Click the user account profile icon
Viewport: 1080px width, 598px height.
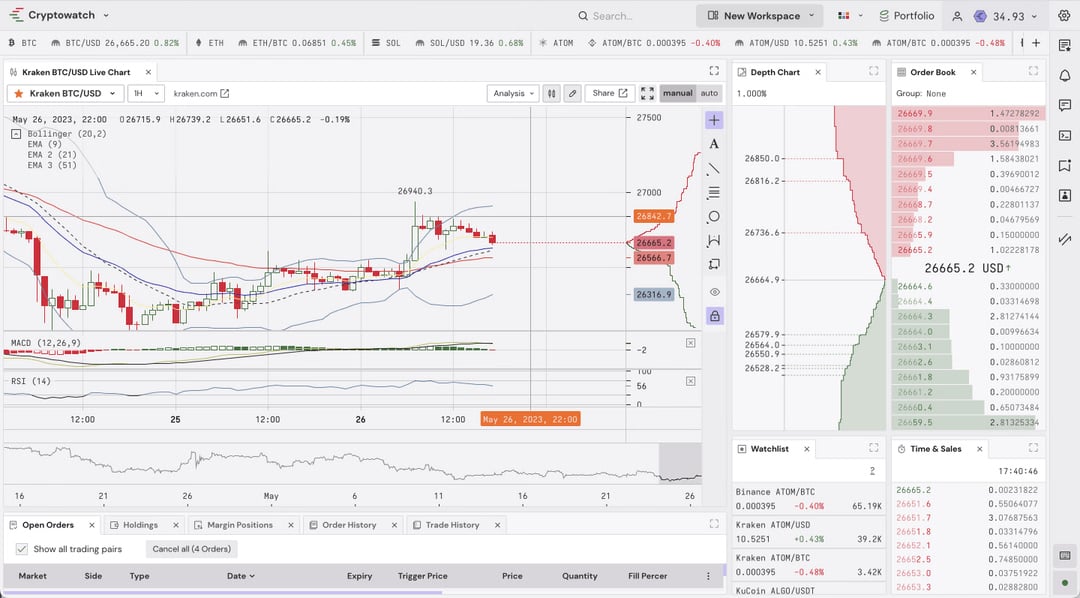[x=957, y=16]
